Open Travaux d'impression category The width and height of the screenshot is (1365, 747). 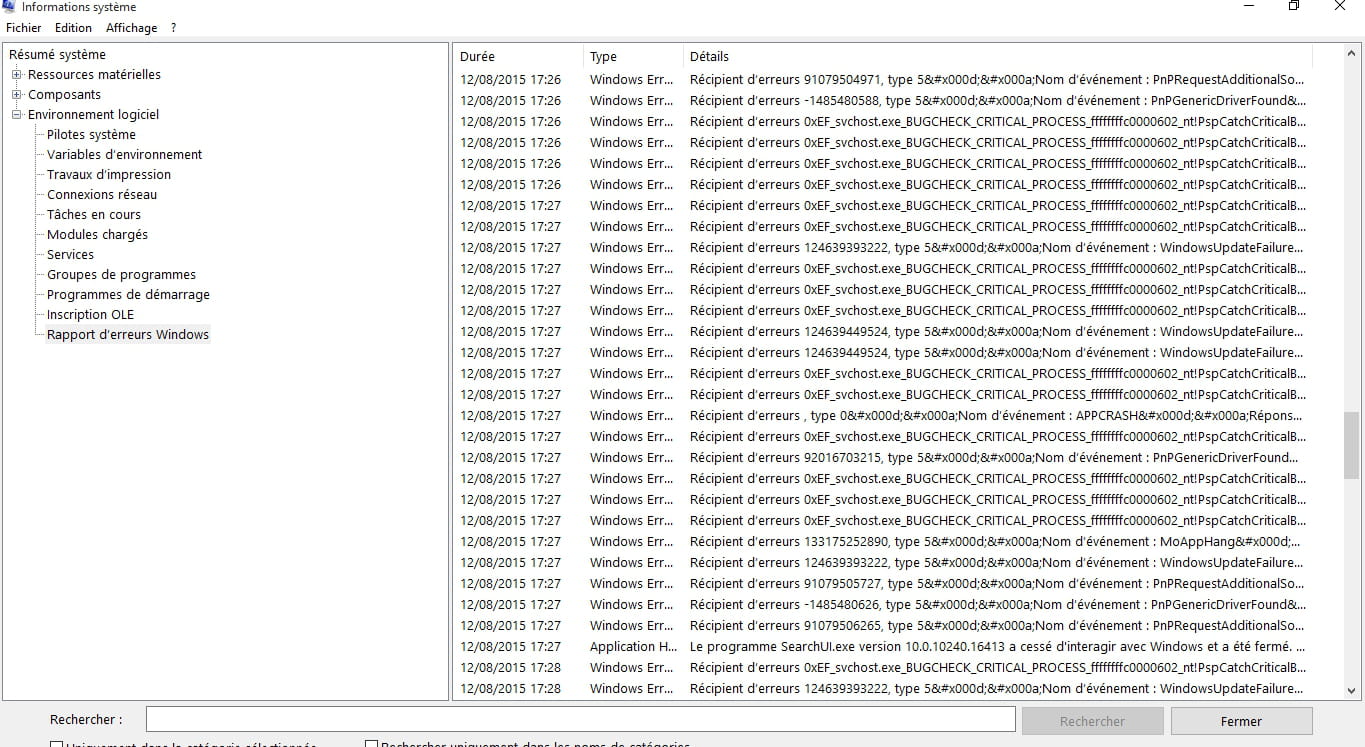[x=109, y=175]
